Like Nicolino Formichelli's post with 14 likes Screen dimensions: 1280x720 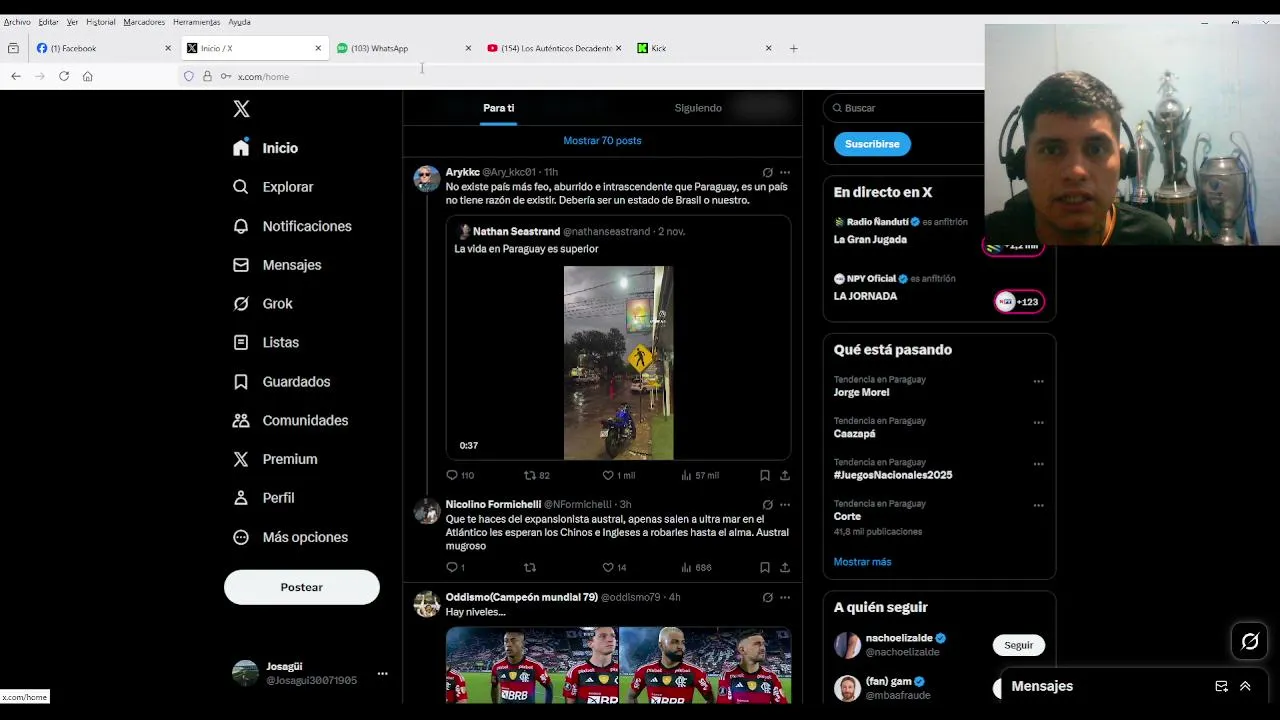(x=614, y=567)
